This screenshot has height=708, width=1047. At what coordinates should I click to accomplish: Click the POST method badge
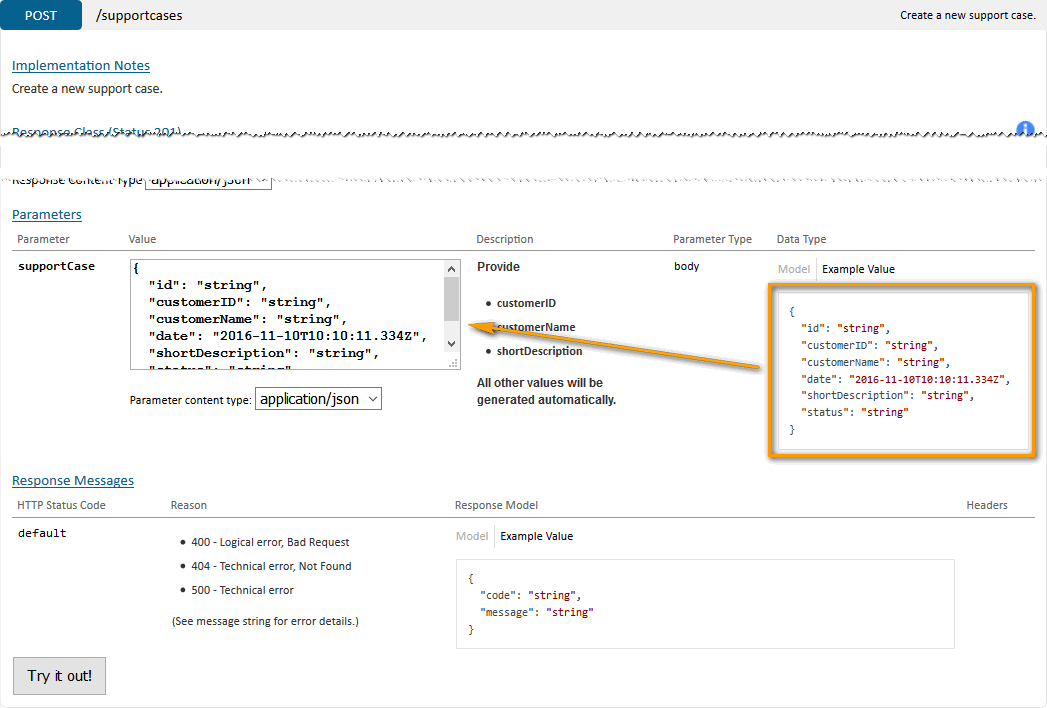[x=41, y=15]
